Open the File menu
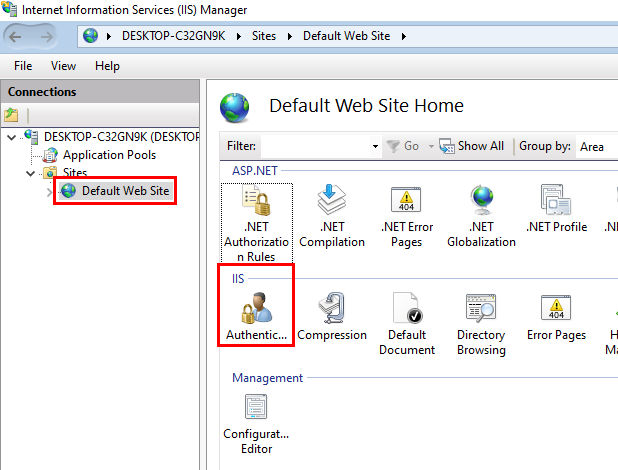The height and width of the screenshot is (470, 618). pyautogui.click(x=23, y=66)
